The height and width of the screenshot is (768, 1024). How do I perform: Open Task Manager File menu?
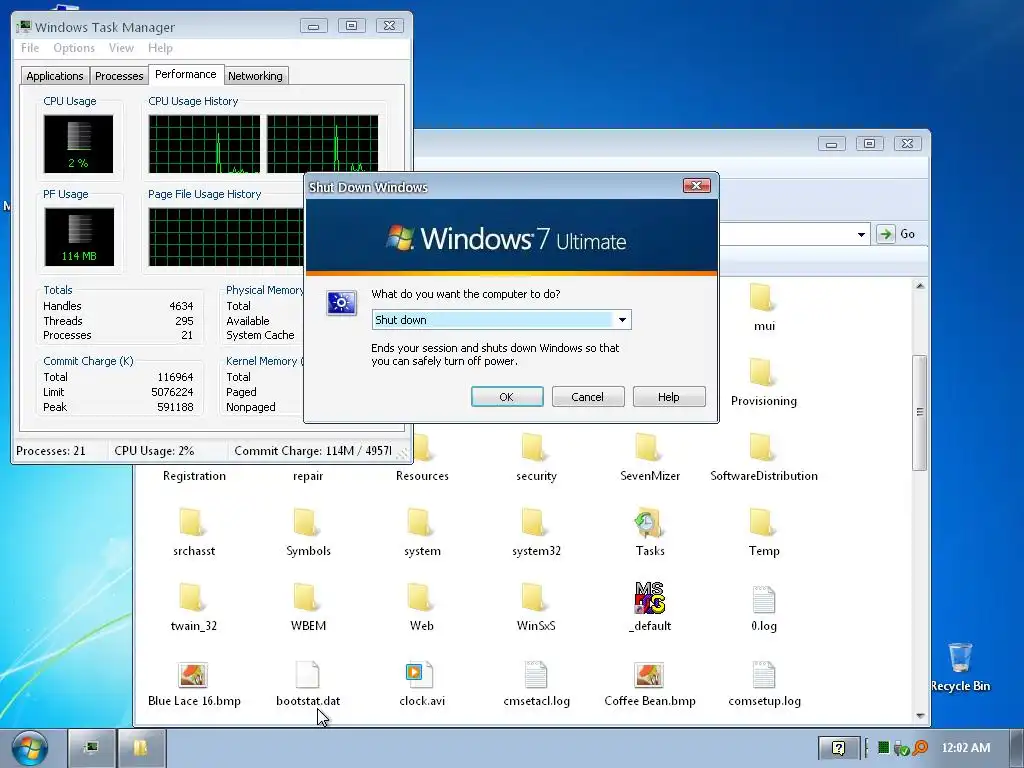pos(30,48)
